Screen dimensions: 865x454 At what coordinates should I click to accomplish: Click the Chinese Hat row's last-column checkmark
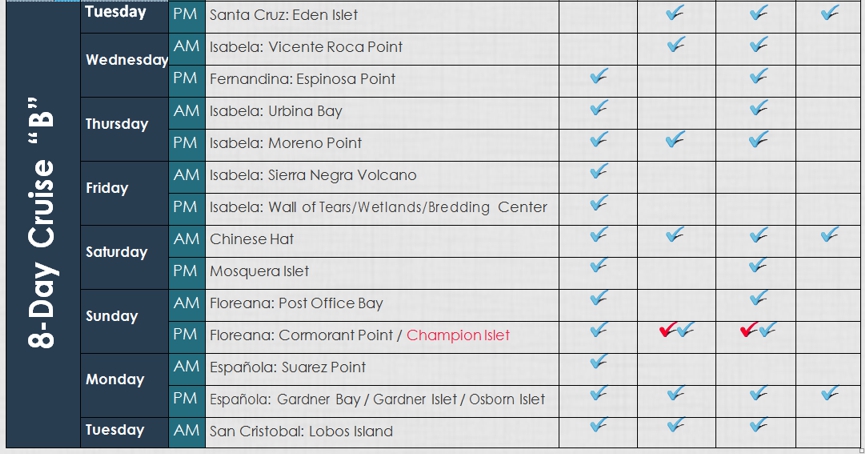click(830, 235)
